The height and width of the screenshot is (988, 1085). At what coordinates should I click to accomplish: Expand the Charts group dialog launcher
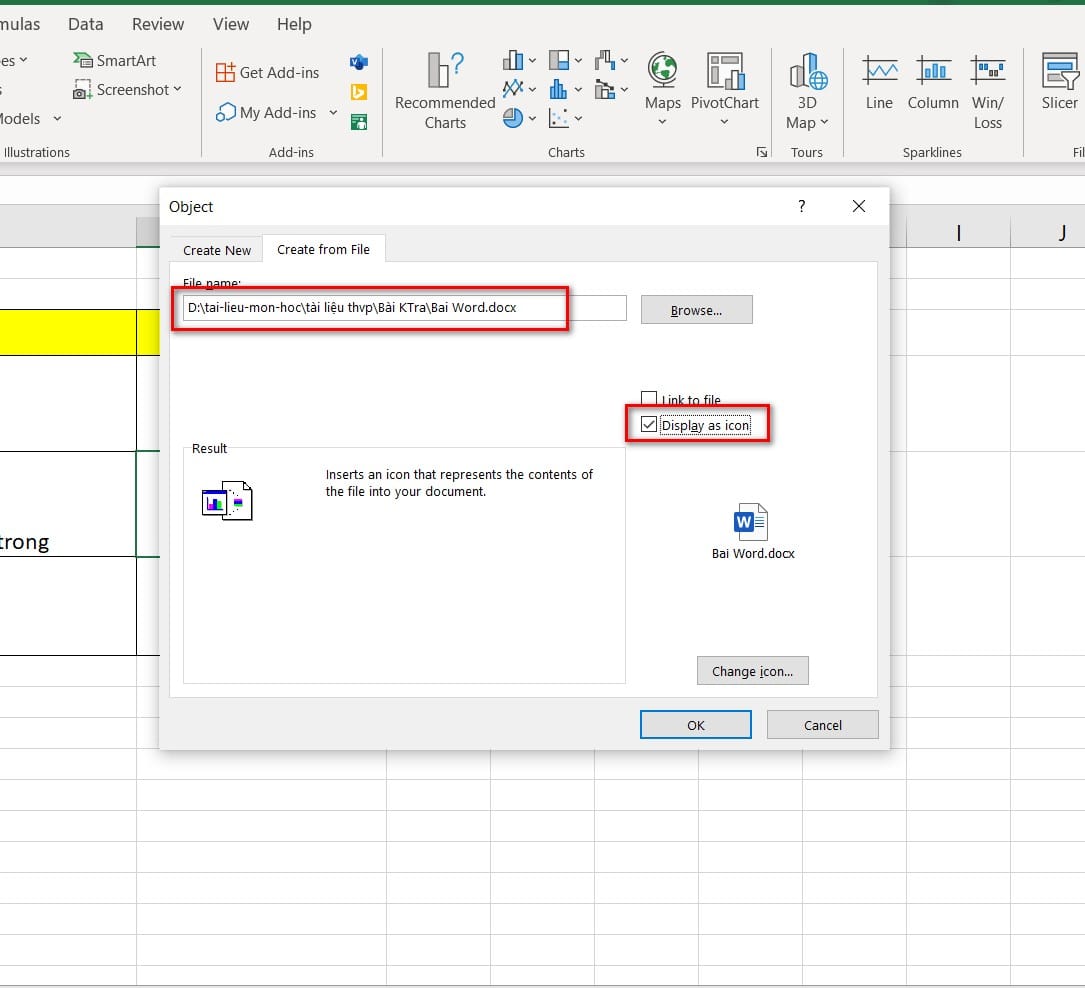[762, 152]
